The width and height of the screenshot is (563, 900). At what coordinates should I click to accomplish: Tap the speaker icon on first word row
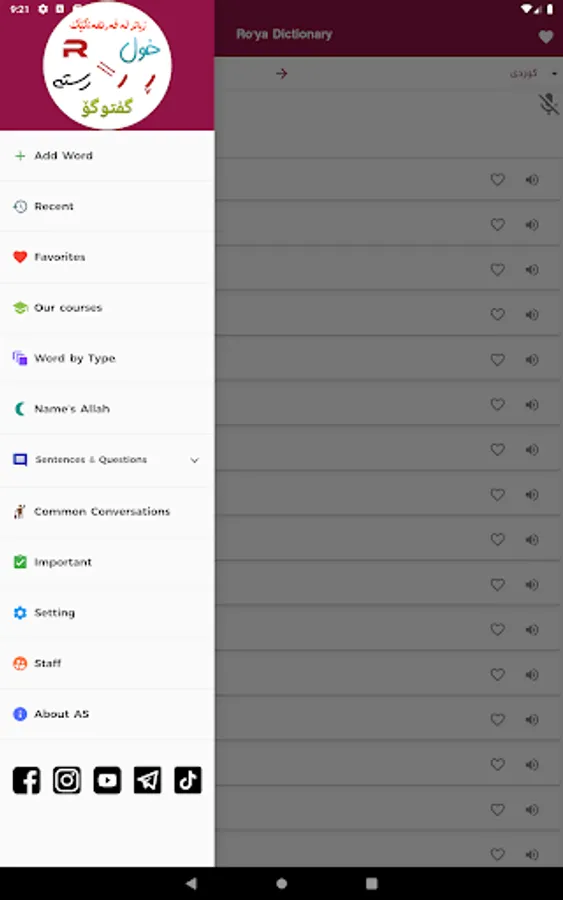point(532,180)
